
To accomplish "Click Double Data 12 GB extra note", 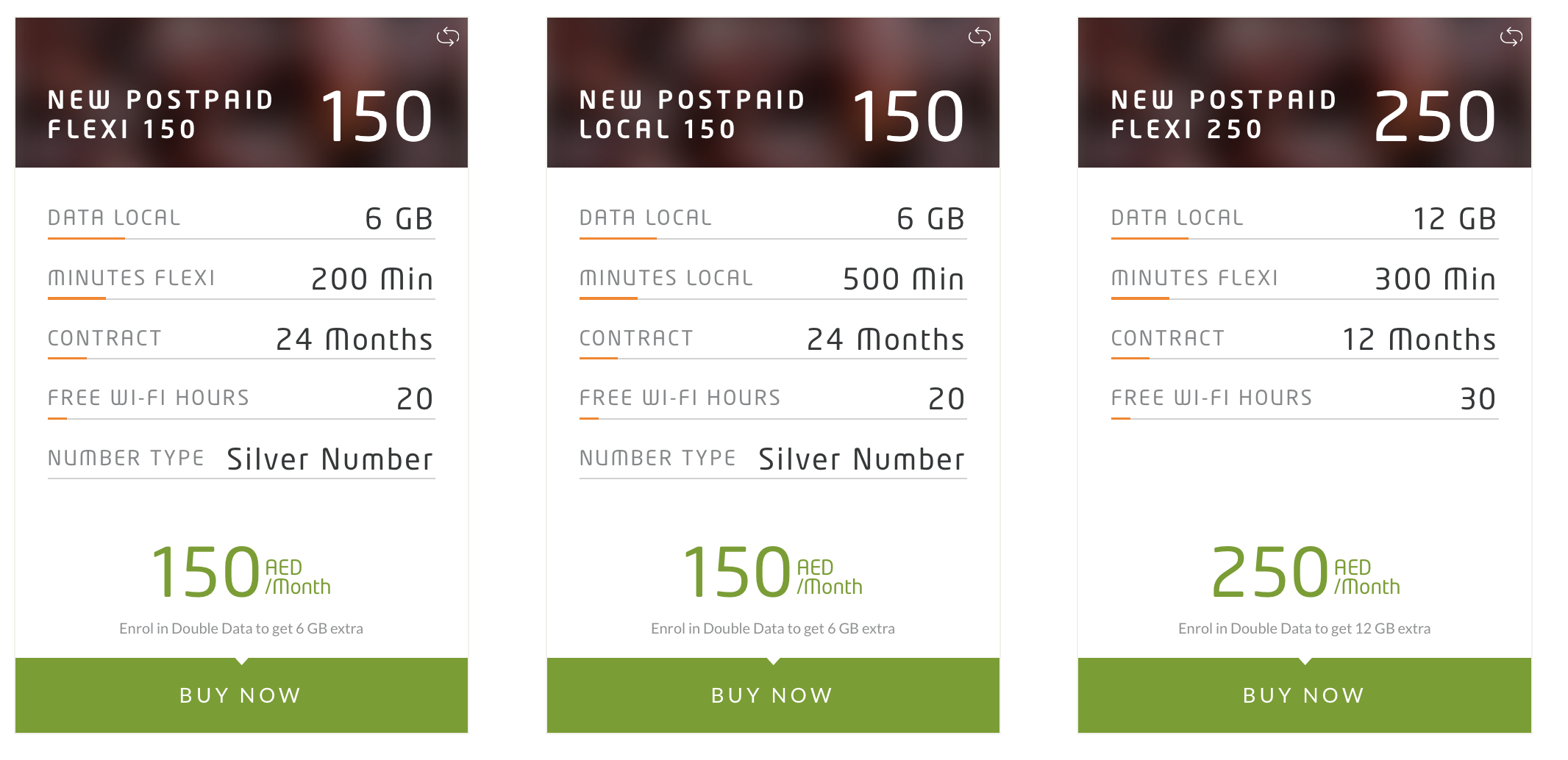I will (x=1304, y=628).
